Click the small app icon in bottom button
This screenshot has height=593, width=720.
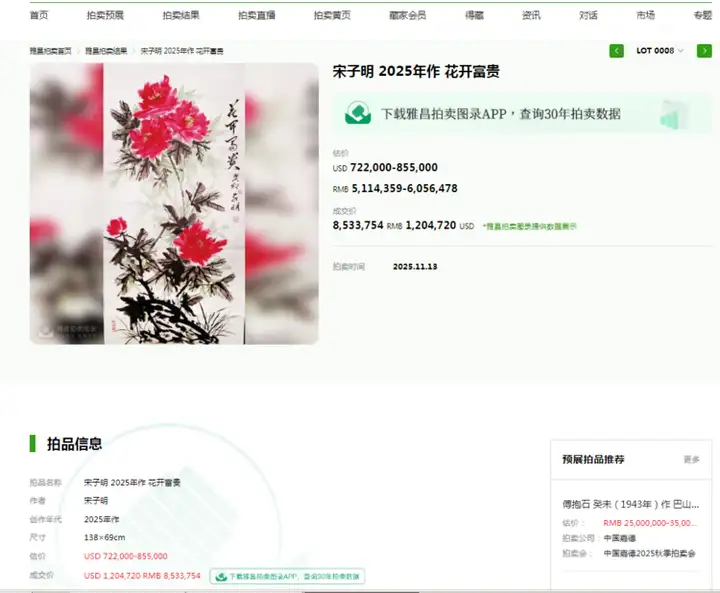coord(221,576)
